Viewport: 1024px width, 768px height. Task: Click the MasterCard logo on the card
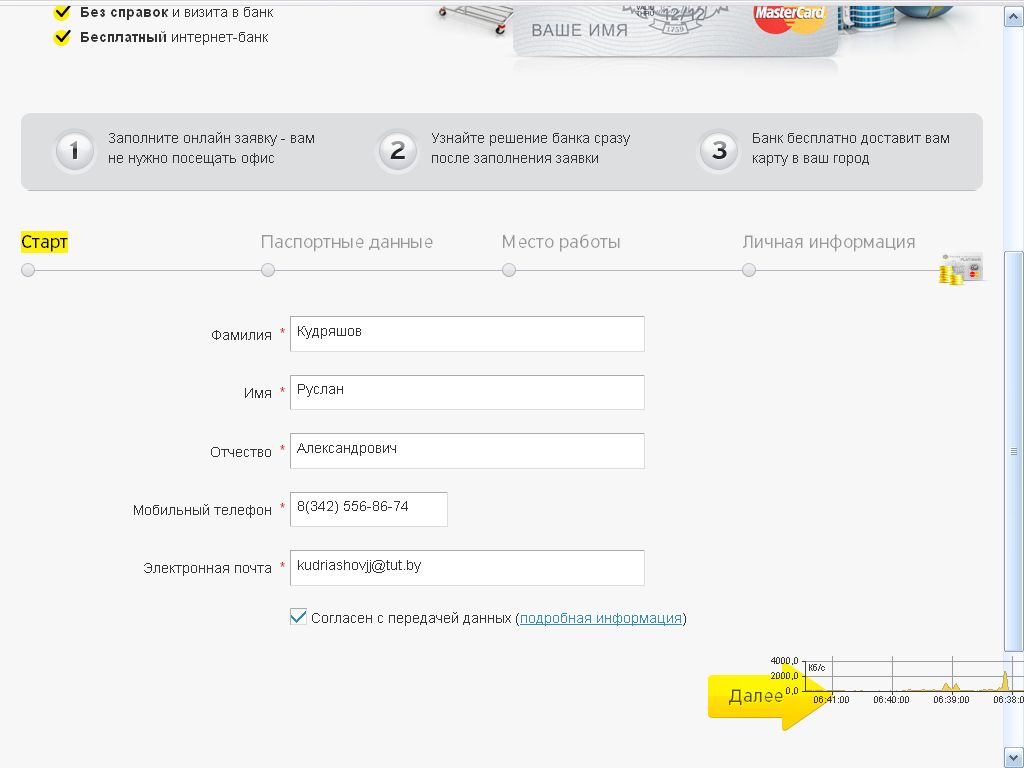click(789, 15)
